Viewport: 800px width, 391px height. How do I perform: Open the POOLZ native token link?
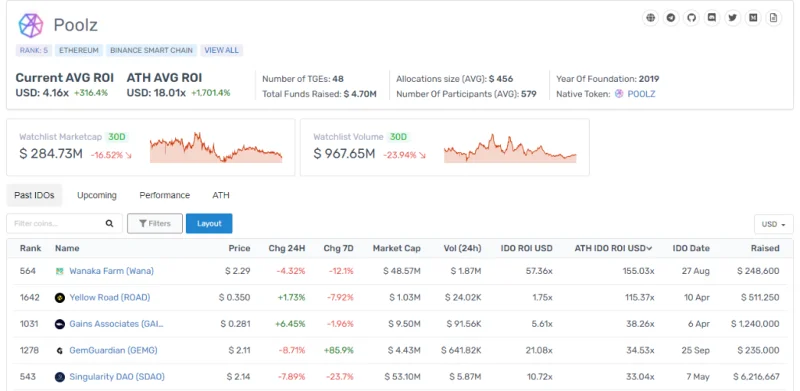(x=641, y=94)
